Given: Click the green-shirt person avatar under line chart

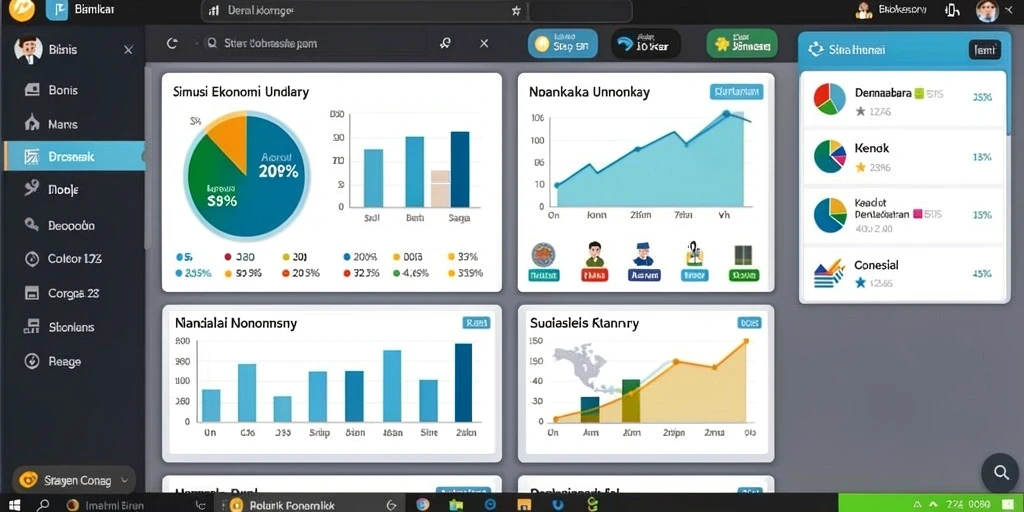Looking at the screenshot, I should coord(594,254).
